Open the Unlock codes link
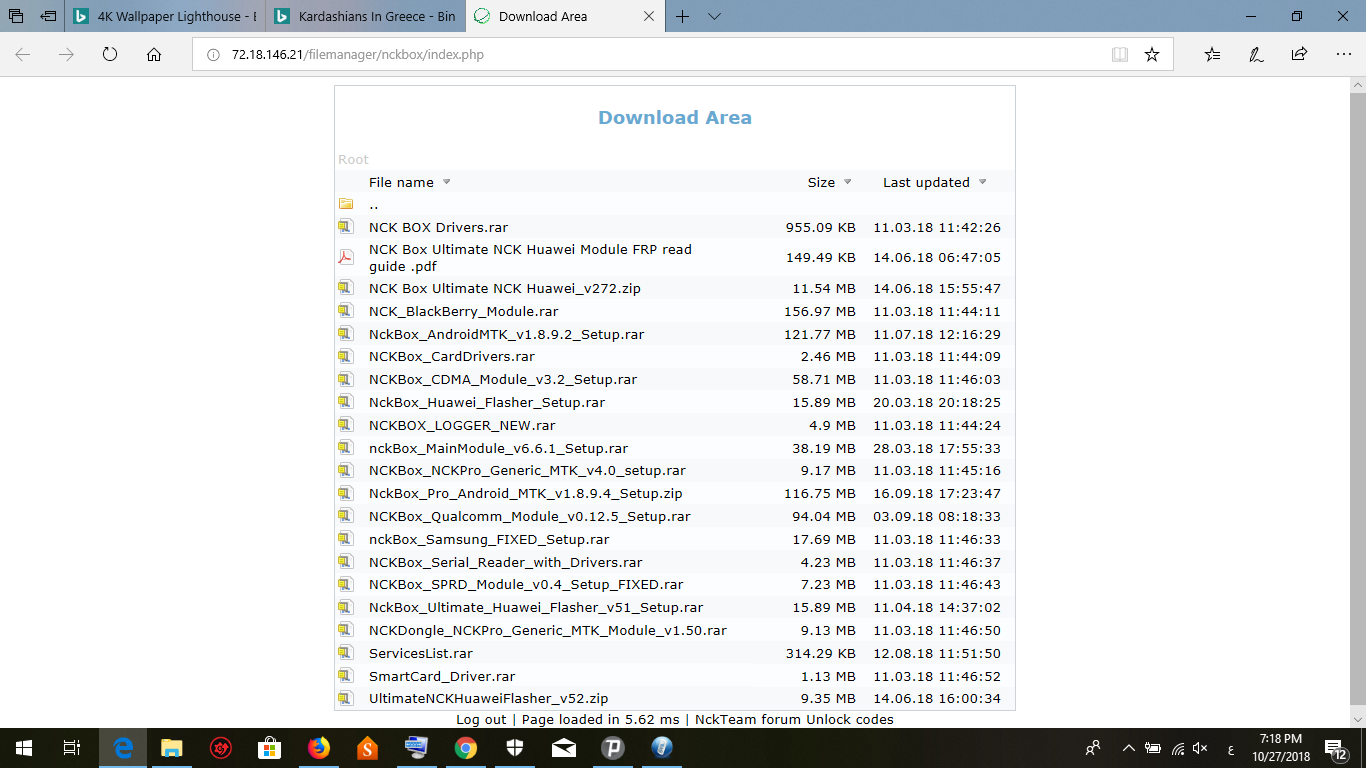The width and height of the screenshot is (1366, 768). pos(851,719)
